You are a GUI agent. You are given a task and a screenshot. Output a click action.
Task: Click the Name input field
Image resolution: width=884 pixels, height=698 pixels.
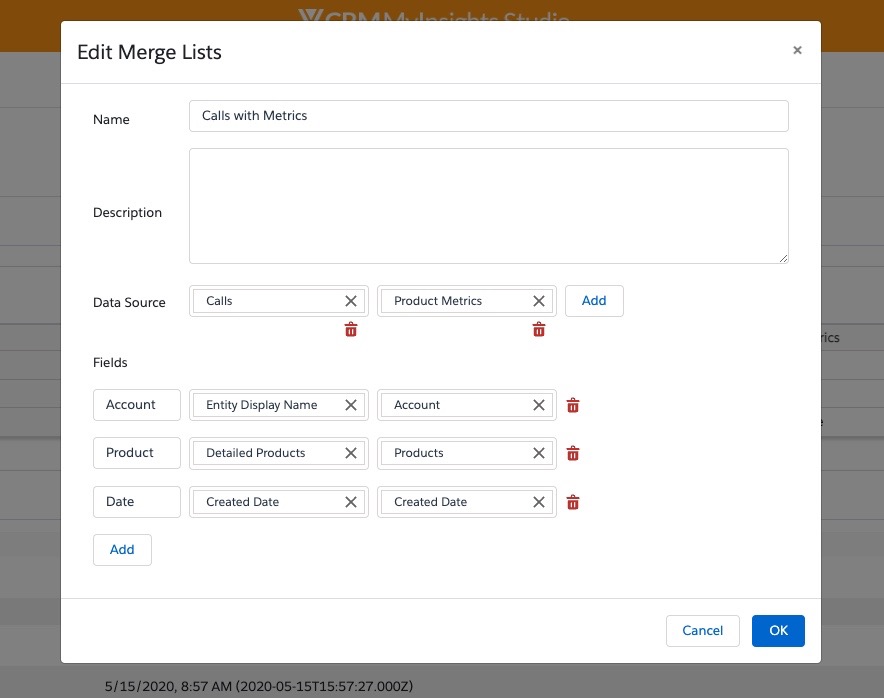[x=488, y=116]
